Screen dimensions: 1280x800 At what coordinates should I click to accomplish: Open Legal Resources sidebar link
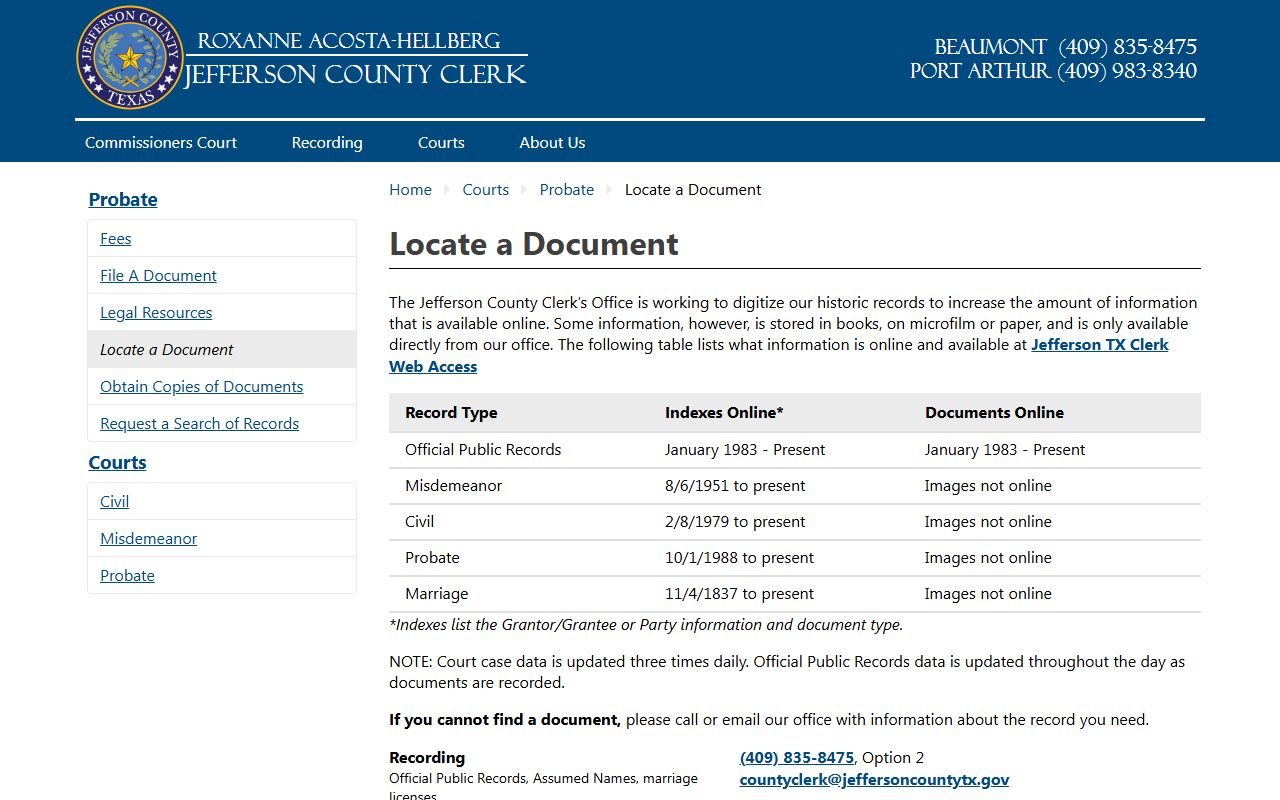coord(156,312)
